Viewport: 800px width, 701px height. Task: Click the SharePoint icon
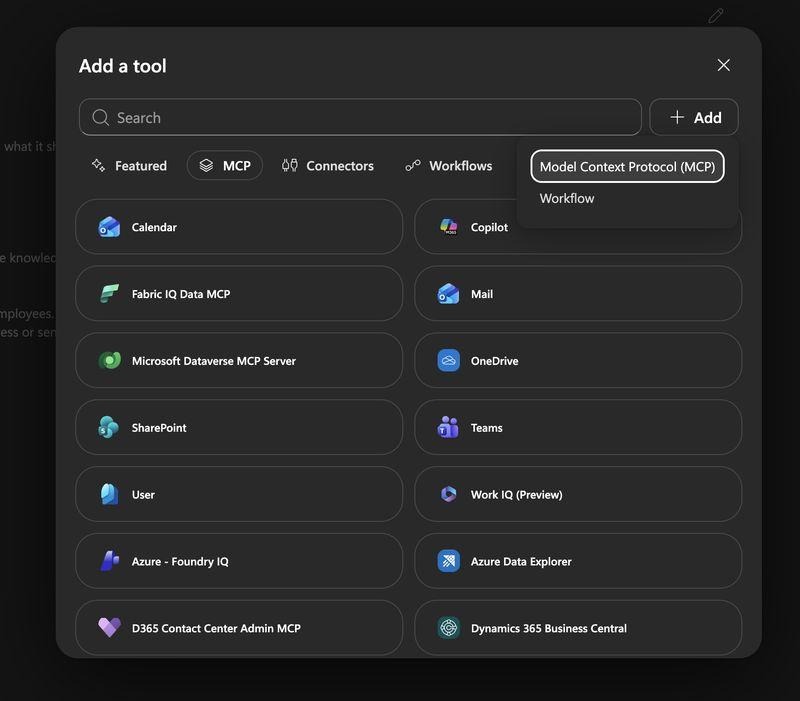pos(109,428)
